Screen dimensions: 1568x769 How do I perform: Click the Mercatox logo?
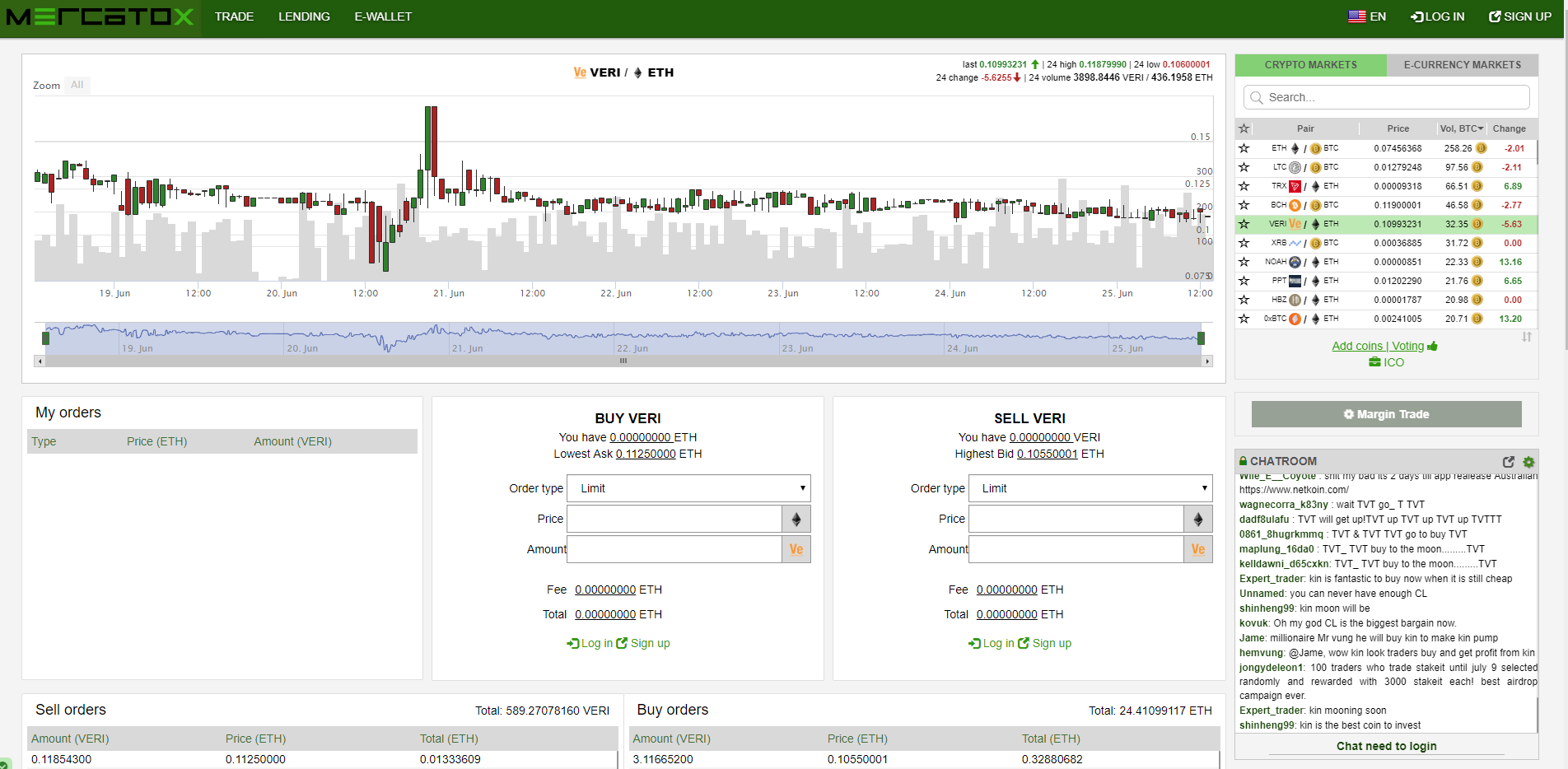(100, 16)
